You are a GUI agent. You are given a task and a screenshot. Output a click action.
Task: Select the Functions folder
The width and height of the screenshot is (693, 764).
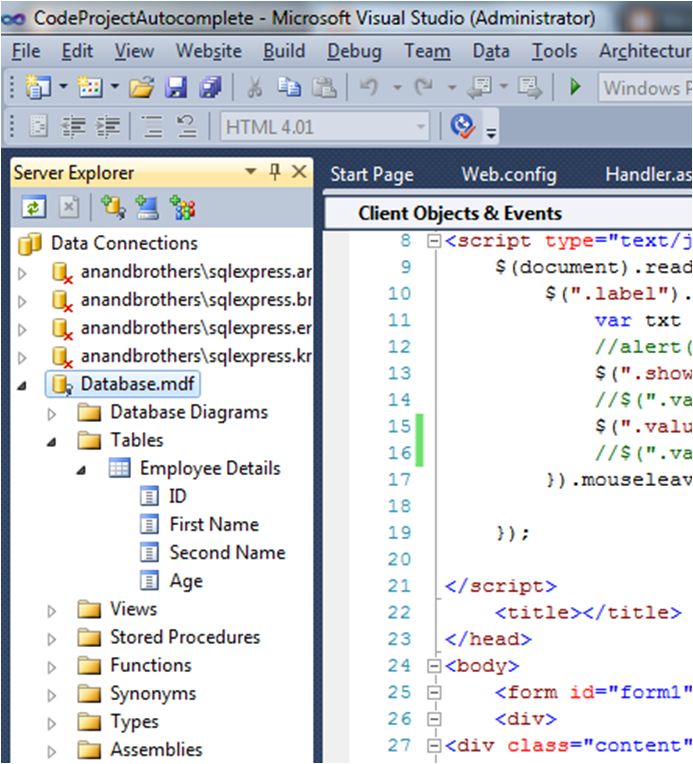click(x=151, y=666)
